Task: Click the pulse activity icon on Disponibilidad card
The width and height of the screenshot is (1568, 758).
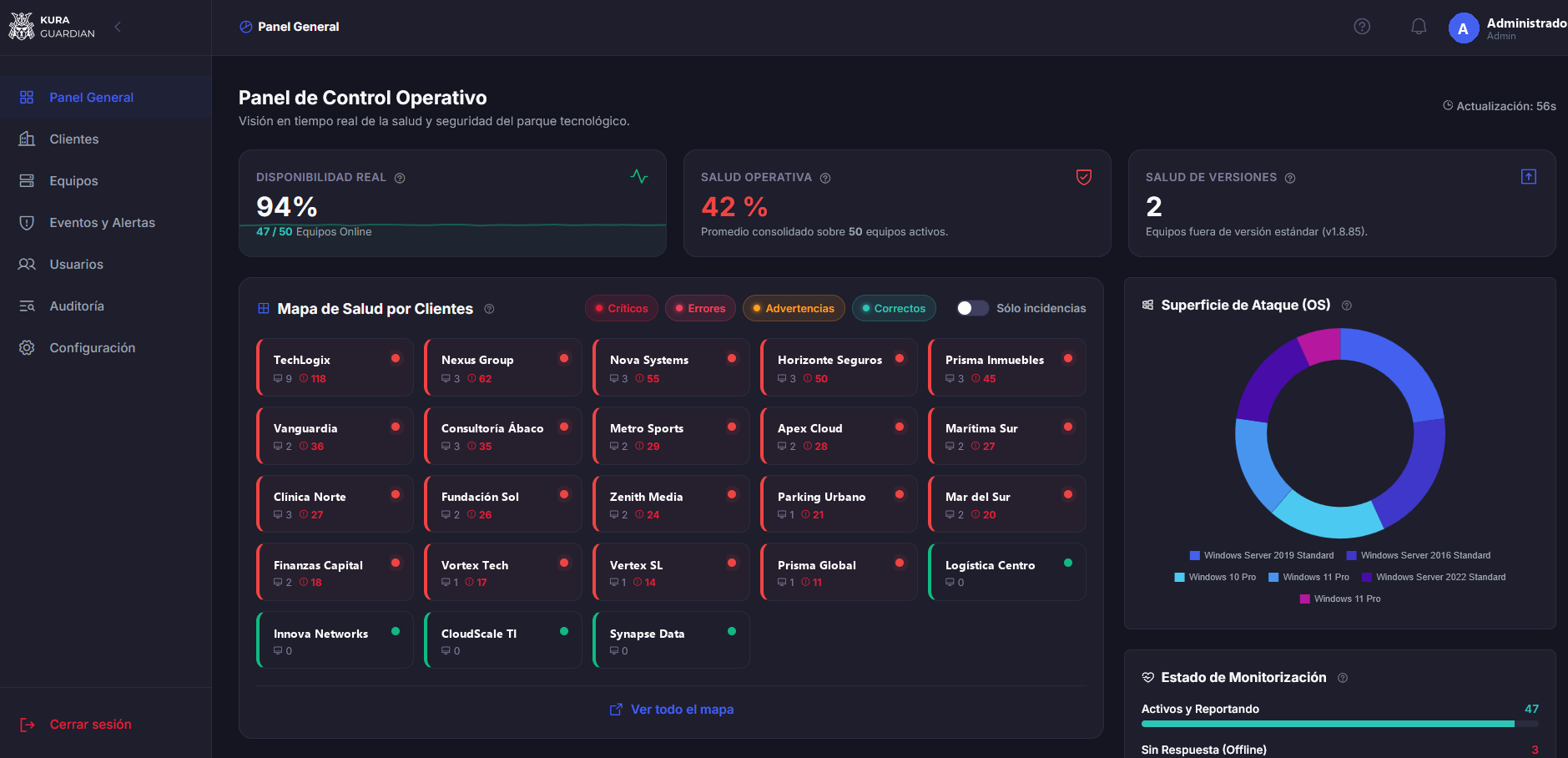Action: pyautogui.click(x=639, y=176)
